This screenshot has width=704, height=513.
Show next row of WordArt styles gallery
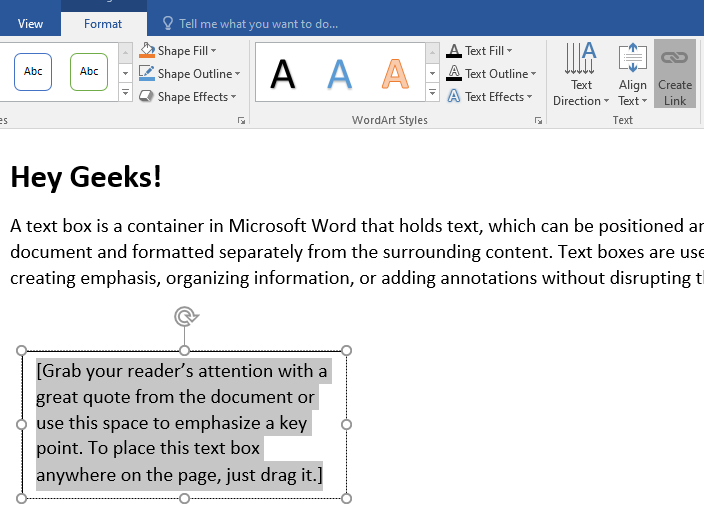pos(432,73)
